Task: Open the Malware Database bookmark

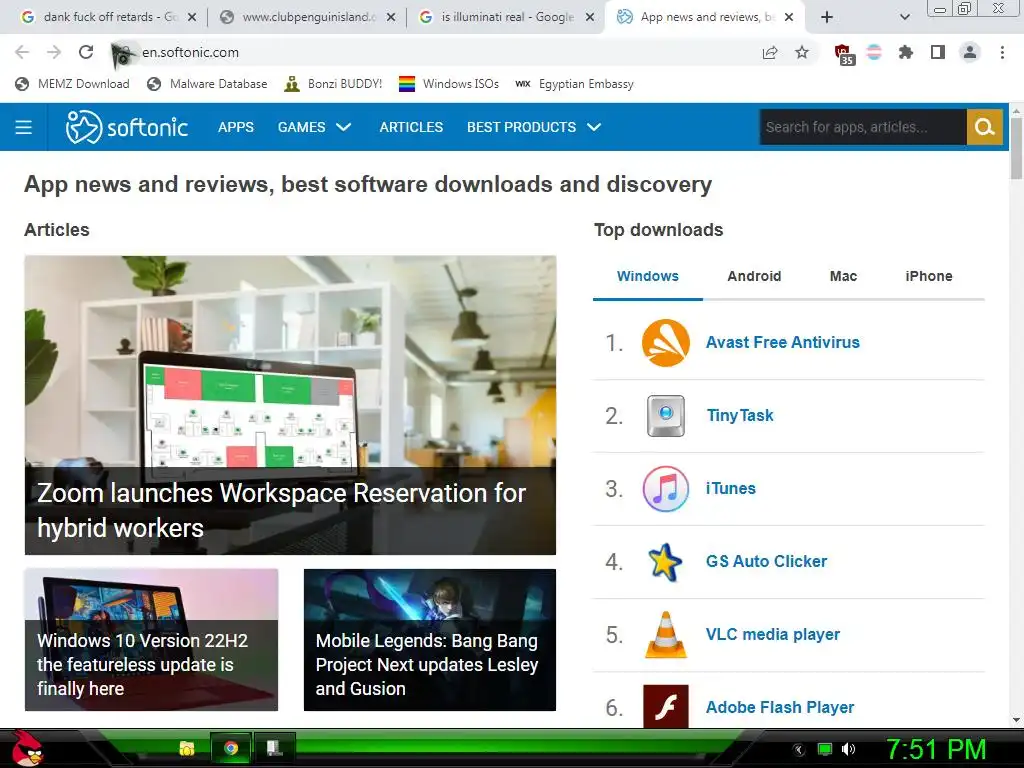Action: [x=208, y=84]
